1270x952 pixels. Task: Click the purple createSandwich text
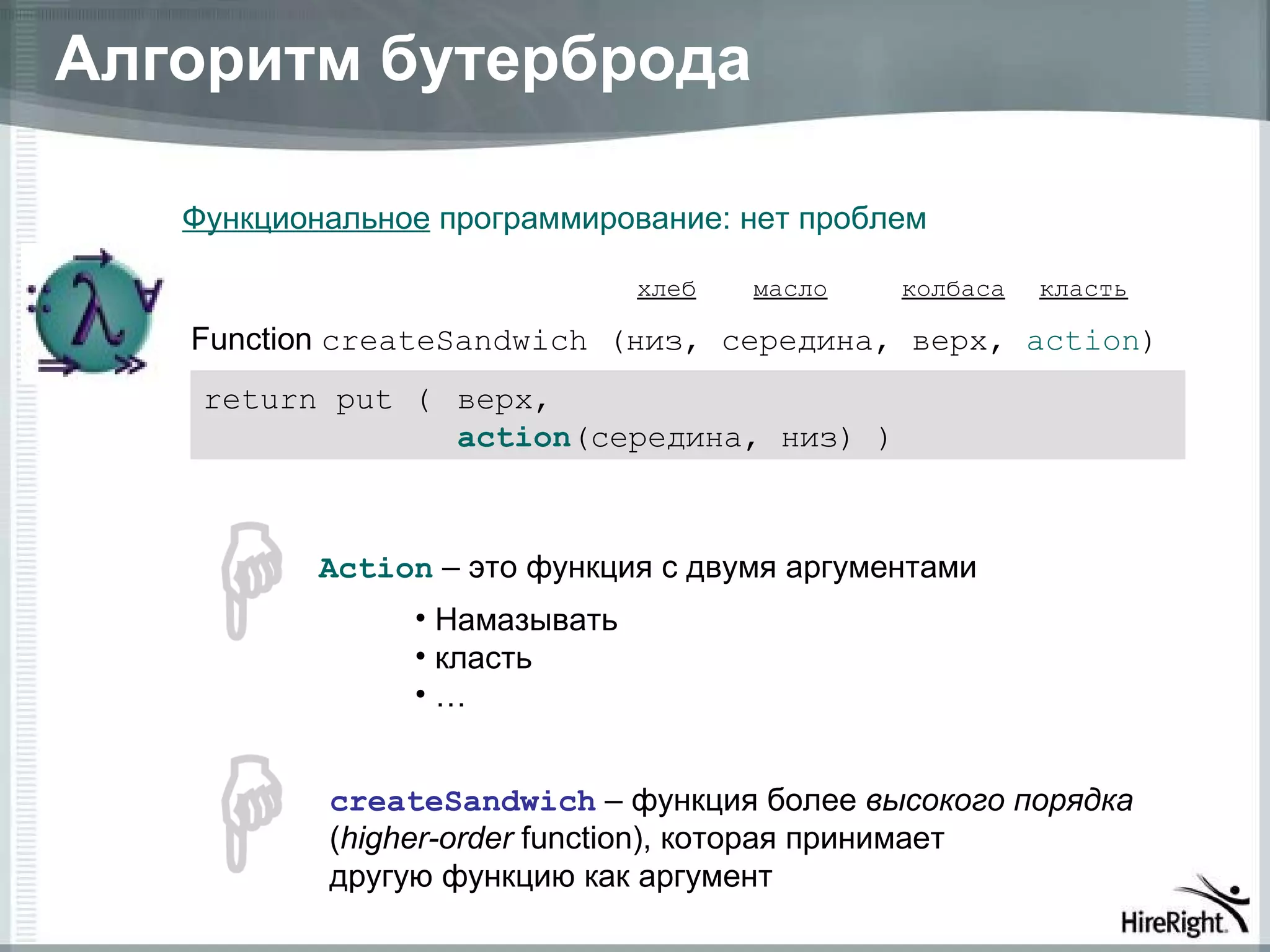click(463, 801)
